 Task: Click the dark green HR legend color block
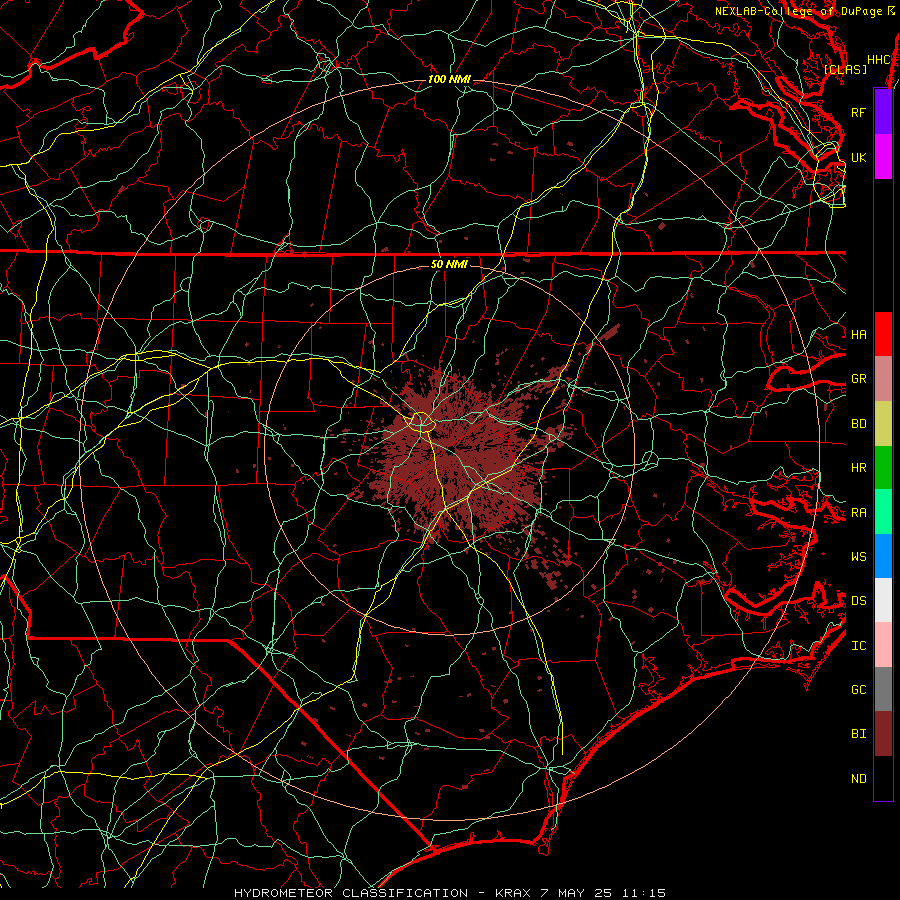point(883,467)
